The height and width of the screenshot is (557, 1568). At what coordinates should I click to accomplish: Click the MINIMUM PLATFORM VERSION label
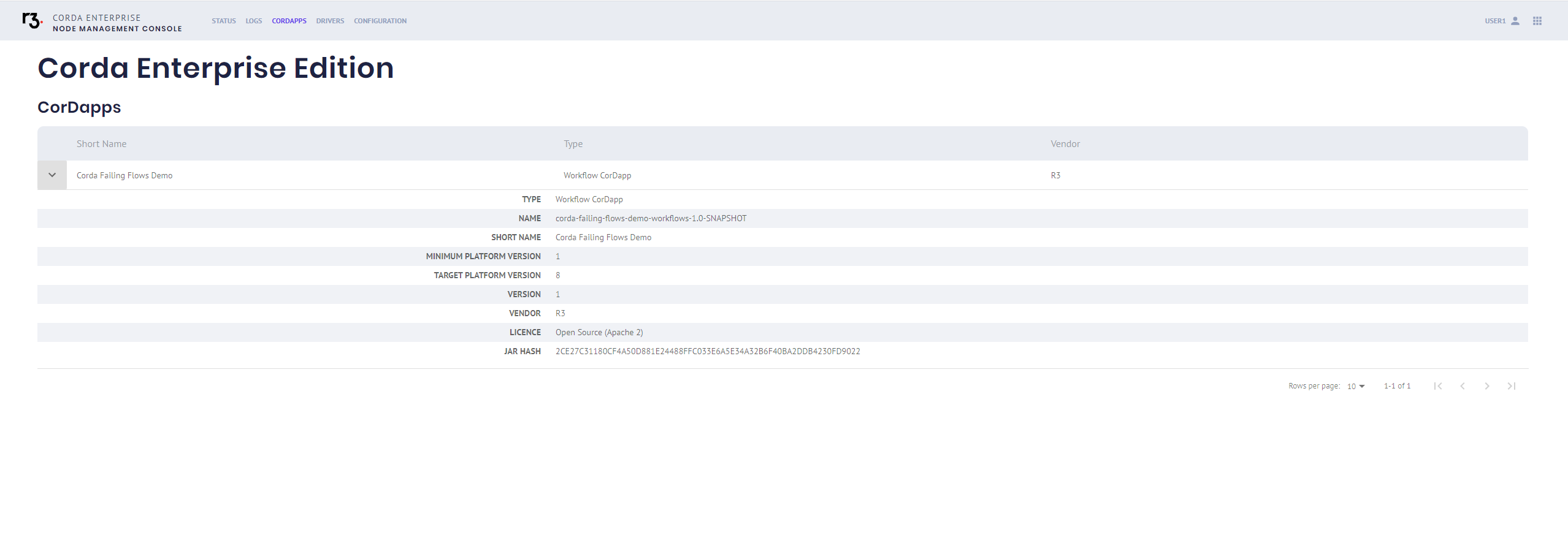pyautogui.click(x=483, y=256)
